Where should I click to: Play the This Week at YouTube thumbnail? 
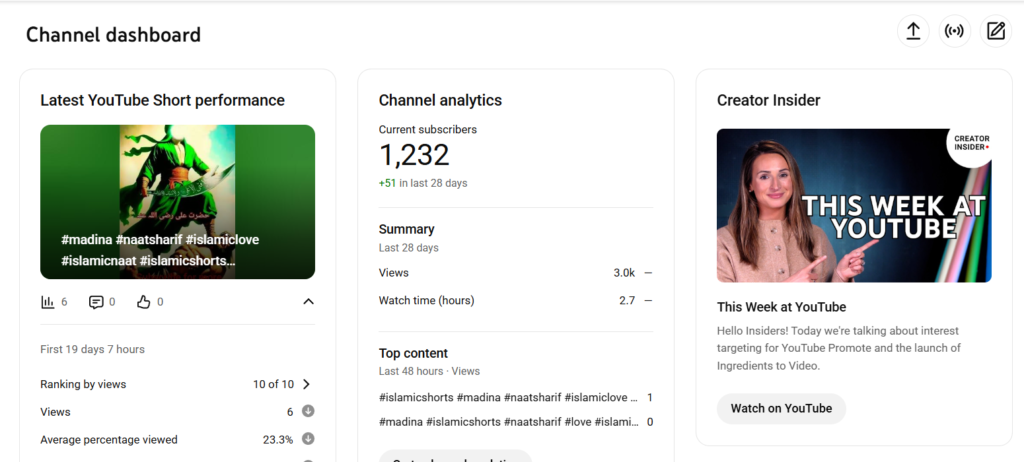point(854,205)
